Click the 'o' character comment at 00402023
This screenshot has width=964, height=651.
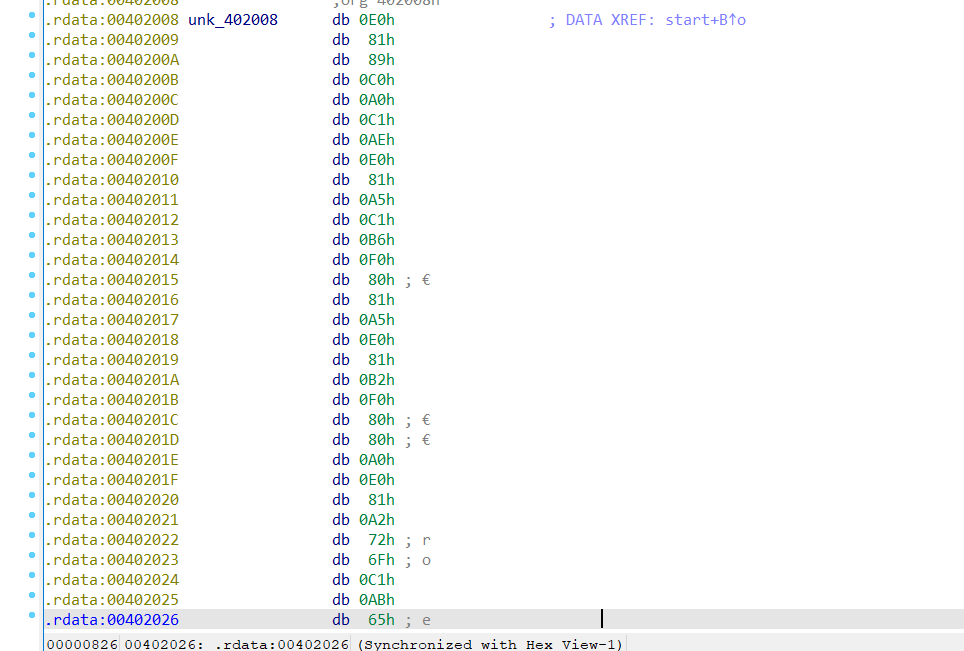426,560
